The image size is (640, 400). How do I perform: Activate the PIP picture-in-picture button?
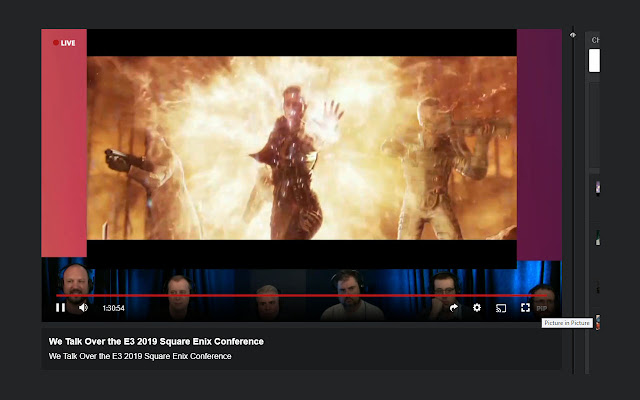pos(542,309)
